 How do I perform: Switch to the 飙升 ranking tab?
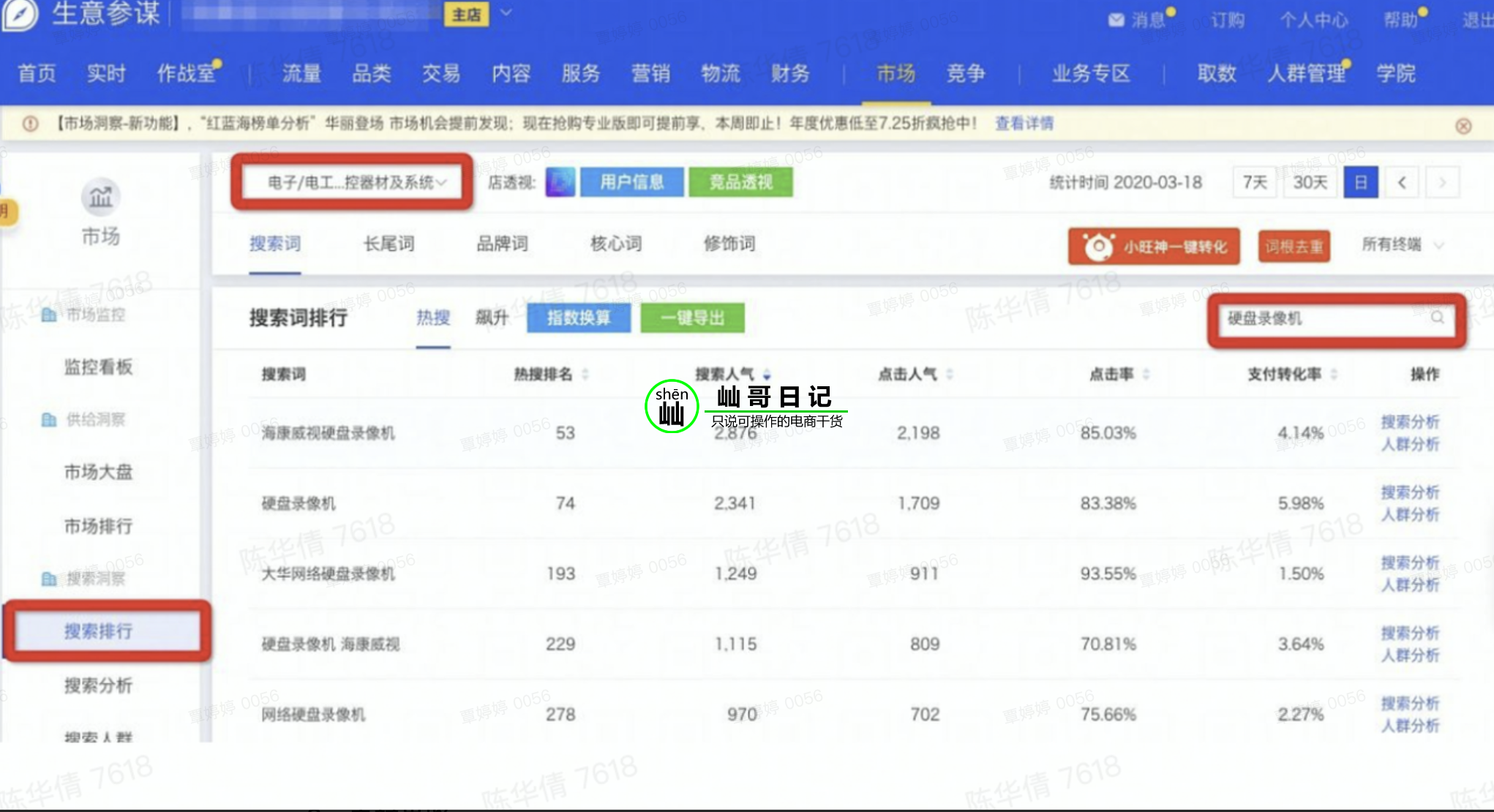click(492, 317)
